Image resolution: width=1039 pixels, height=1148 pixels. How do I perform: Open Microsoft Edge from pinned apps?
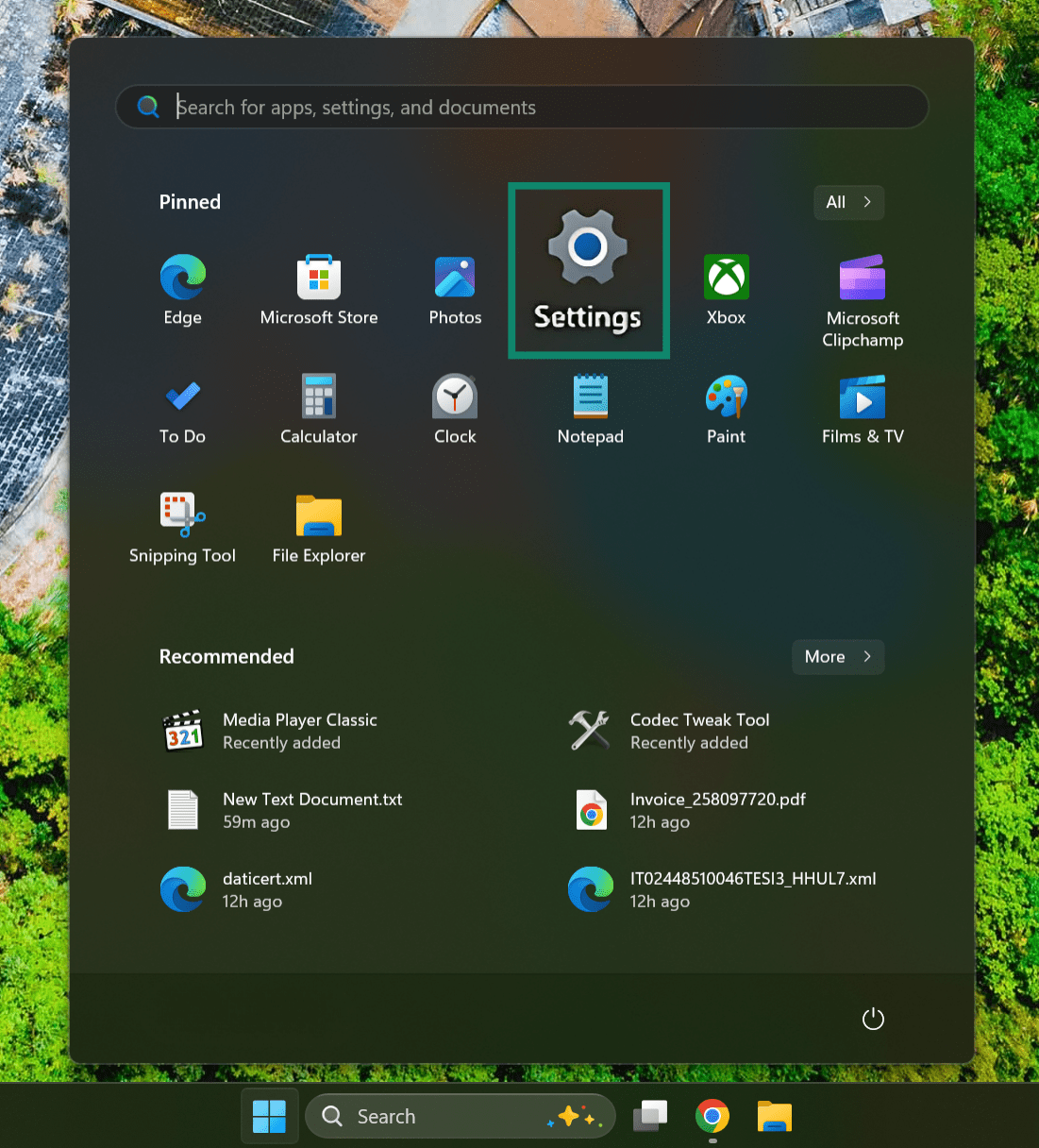coord(182,288)
